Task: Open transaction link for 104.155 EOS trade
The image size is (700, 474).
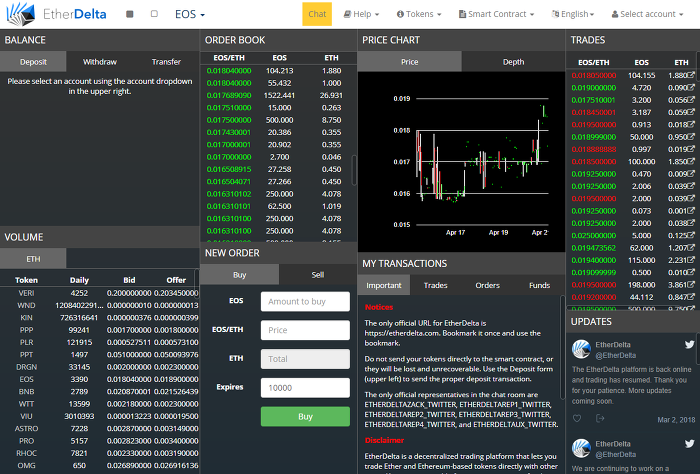Action: pyautogui.click(x=691, y=75)
